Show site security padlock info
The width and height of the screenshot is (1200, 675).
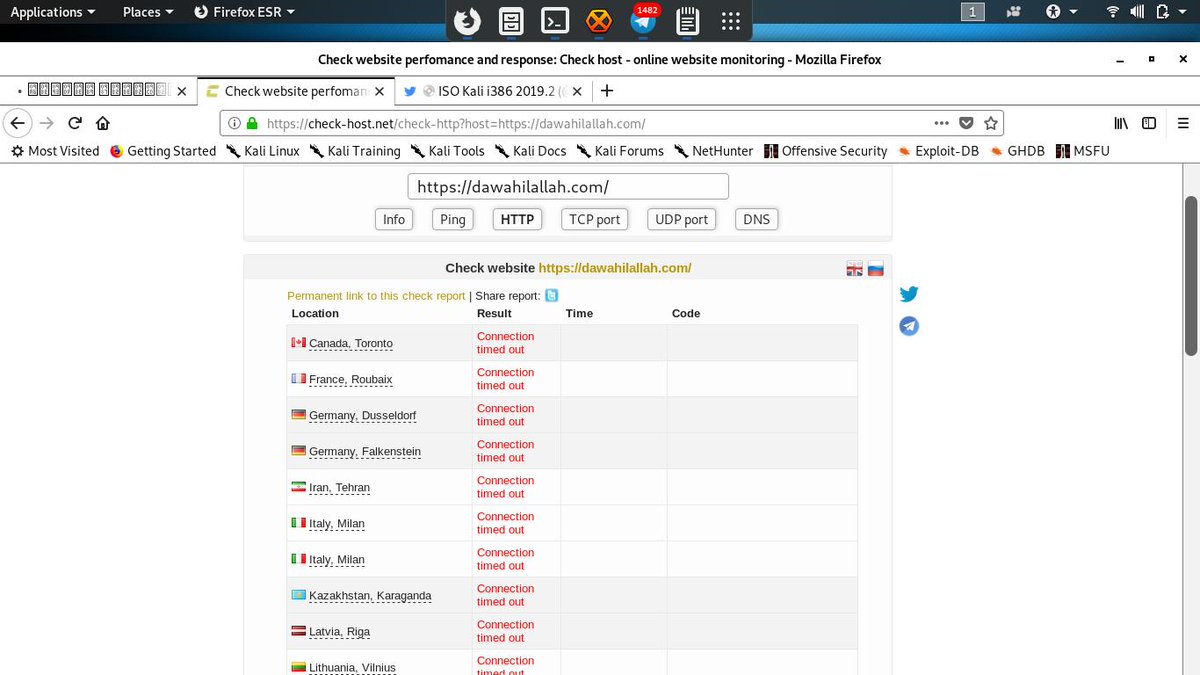(251, 124)
